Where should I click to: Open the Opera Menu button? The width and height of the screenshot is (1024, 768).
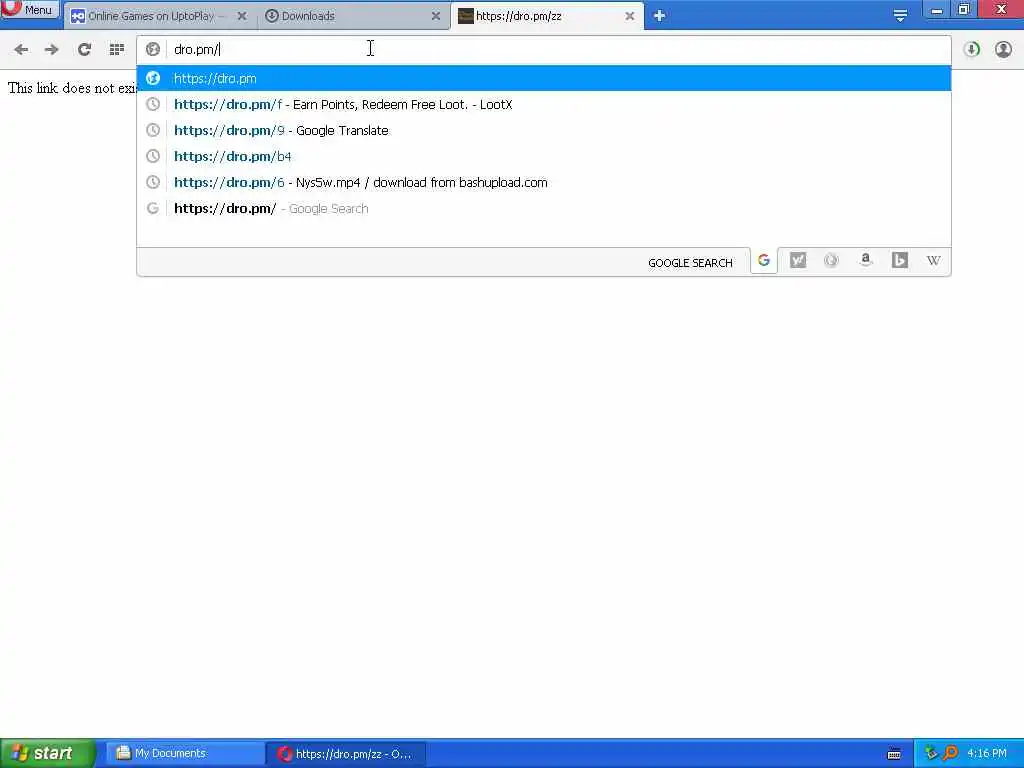coord(29,9)
